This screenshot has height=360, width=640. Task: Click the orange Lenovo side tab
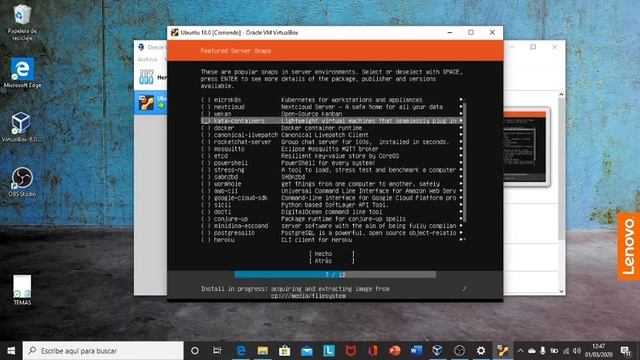629,247
